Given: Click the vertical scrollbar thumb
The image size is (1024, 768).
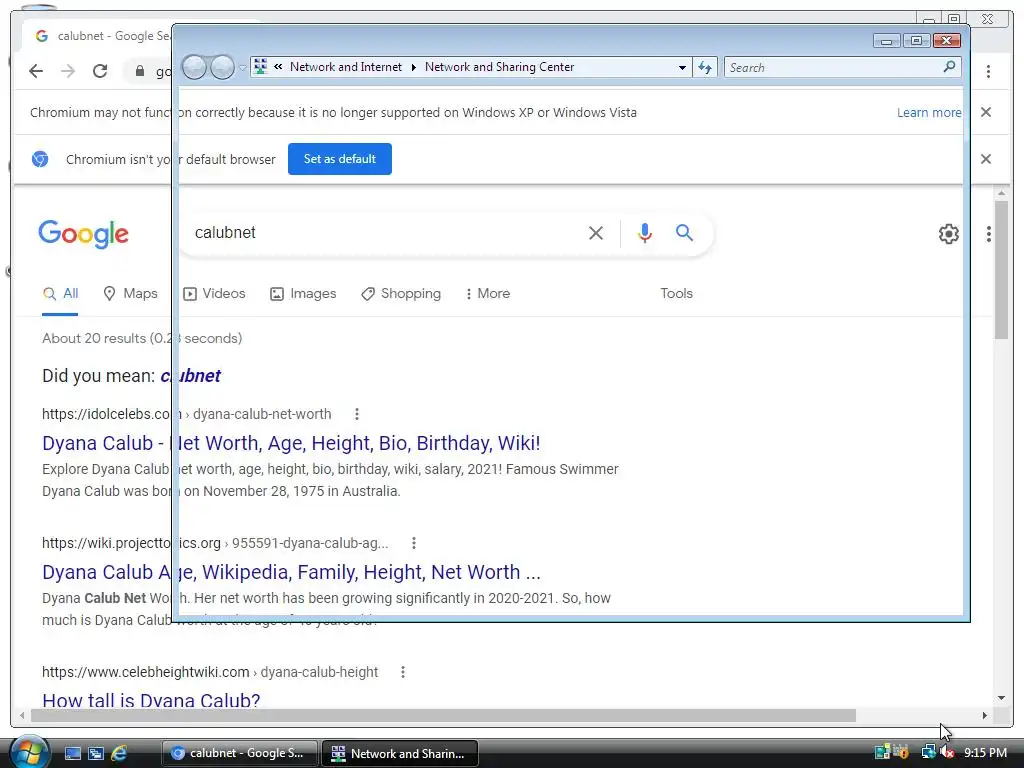Looking at the screenshot, I should (x=1002, y=269).
